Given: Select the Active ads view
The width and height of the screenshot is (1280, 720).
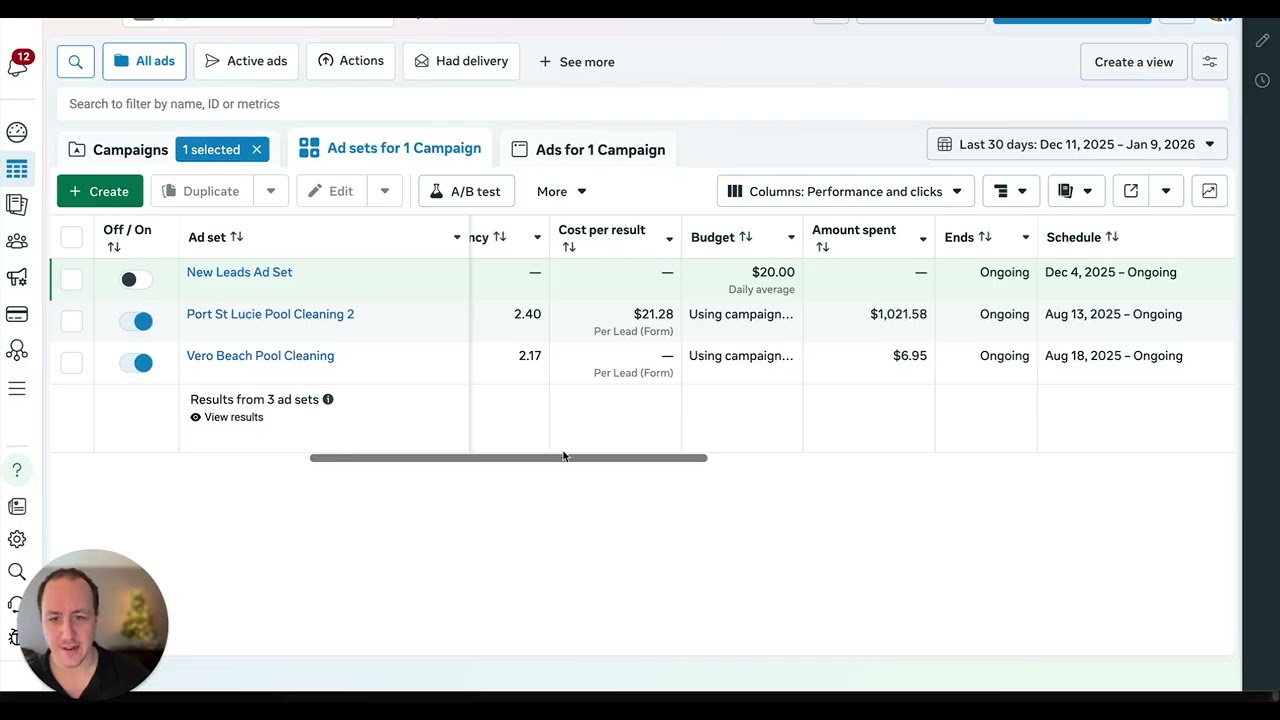Looking at the screenshot, I should pyautogui.click(x=246, y=61).
